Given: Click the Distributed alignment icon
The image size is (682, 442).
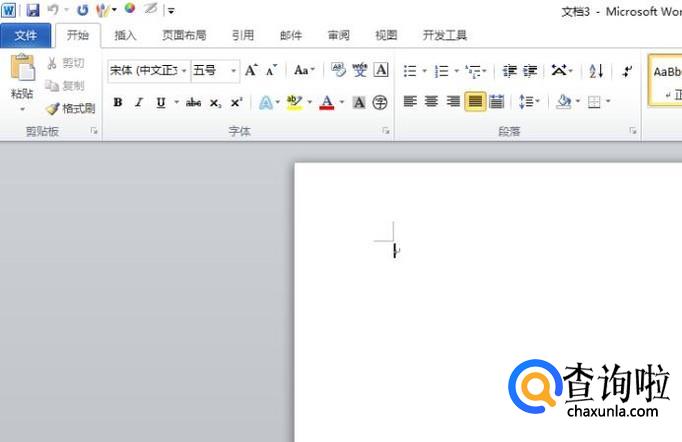Looking at the screenshot, I should (x=496, y=102).
